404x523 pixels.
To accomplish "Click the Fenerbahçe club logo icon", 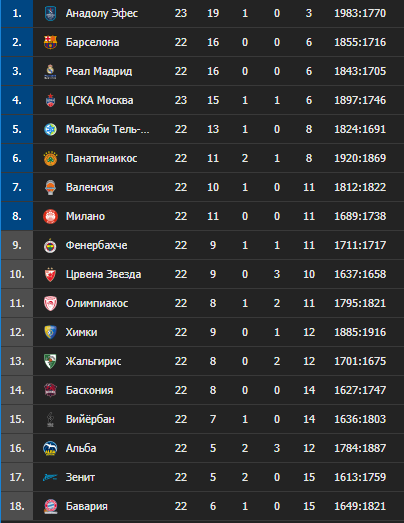I will click(50, 245).
